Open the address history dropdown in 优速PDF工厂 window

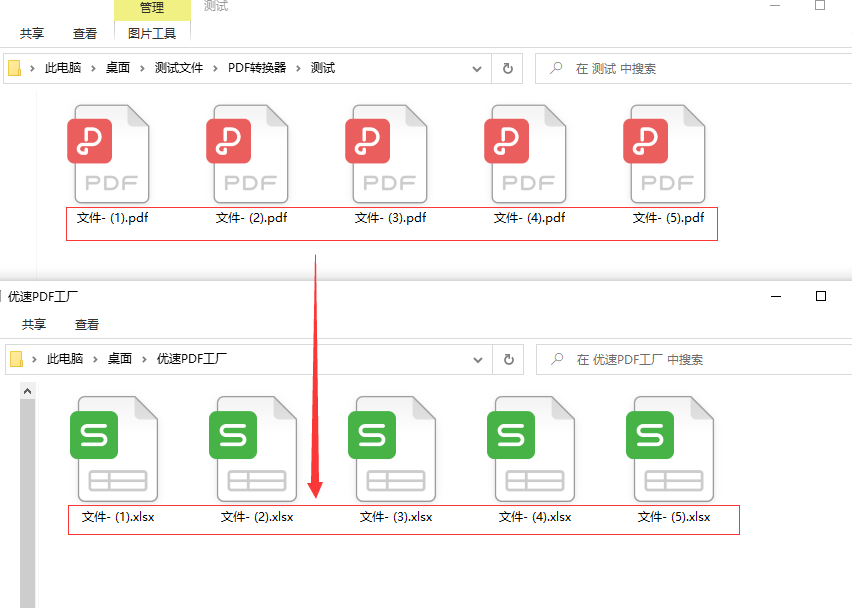pos(477,358)
